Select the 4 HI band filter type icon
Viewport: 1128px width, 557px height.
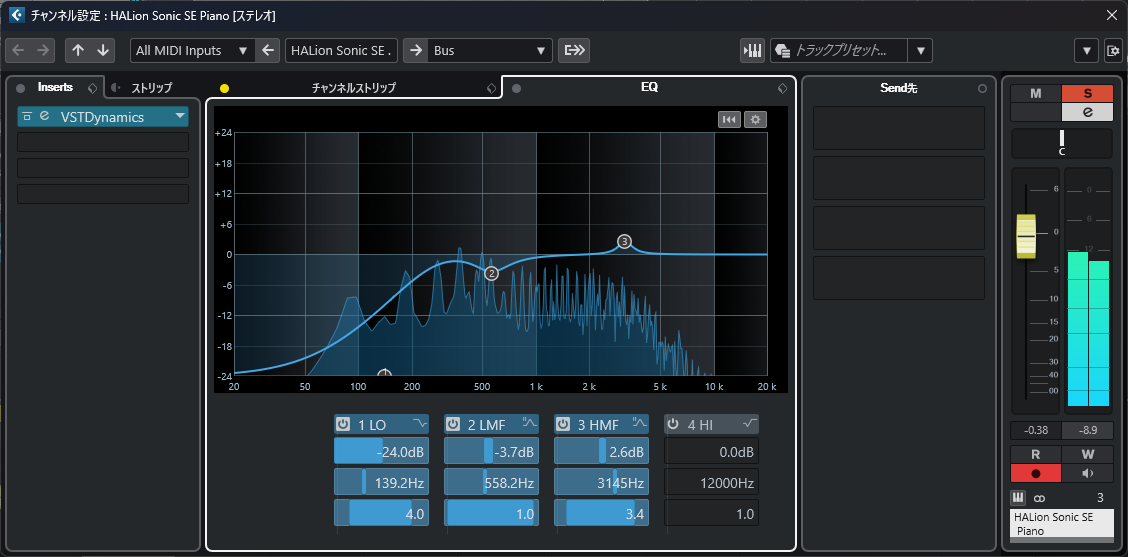(750, 423)
